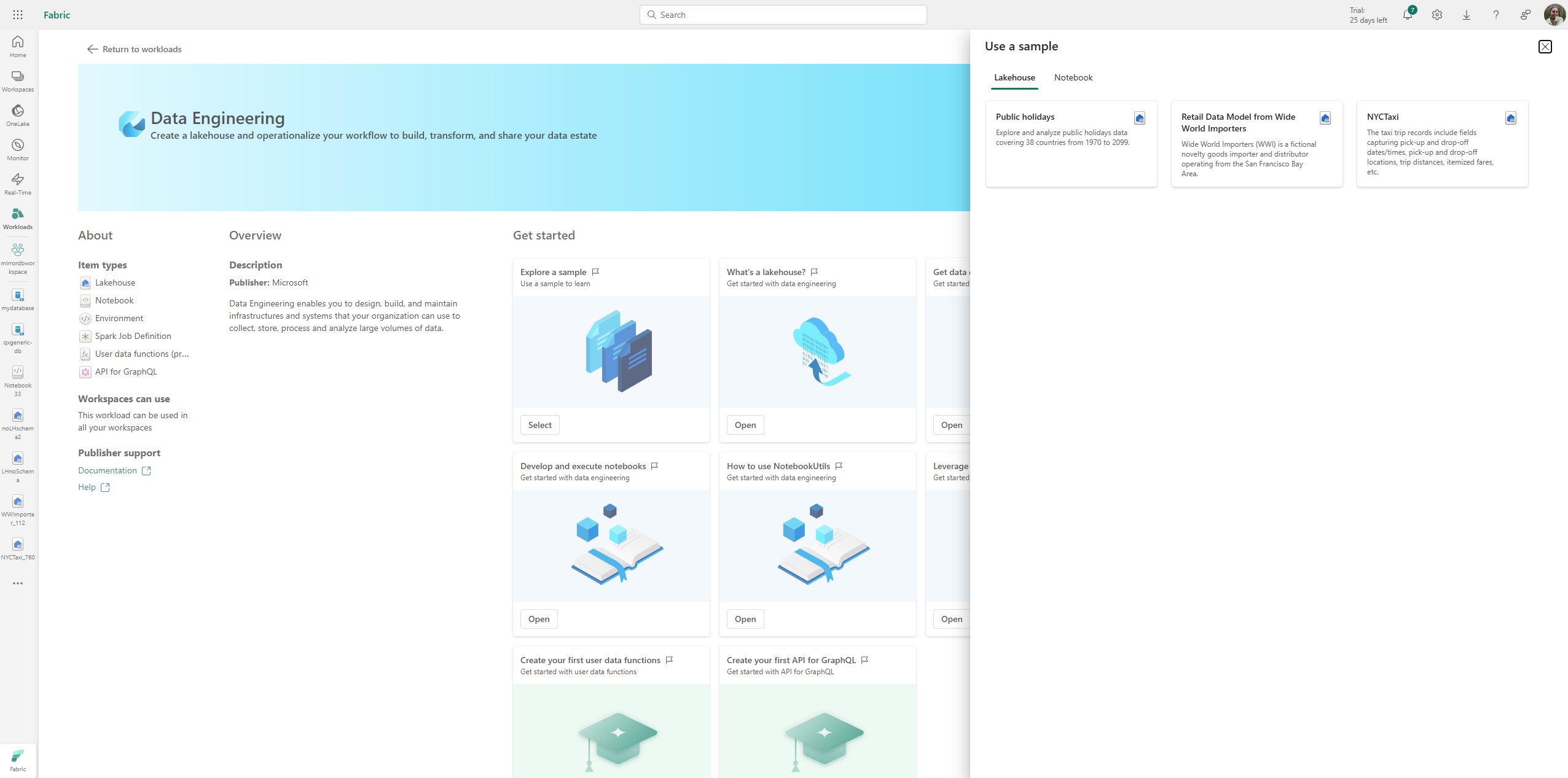Open OneLake in the sidebar
The height and width of the screenshot is (778, 1568).
[18, 115]
